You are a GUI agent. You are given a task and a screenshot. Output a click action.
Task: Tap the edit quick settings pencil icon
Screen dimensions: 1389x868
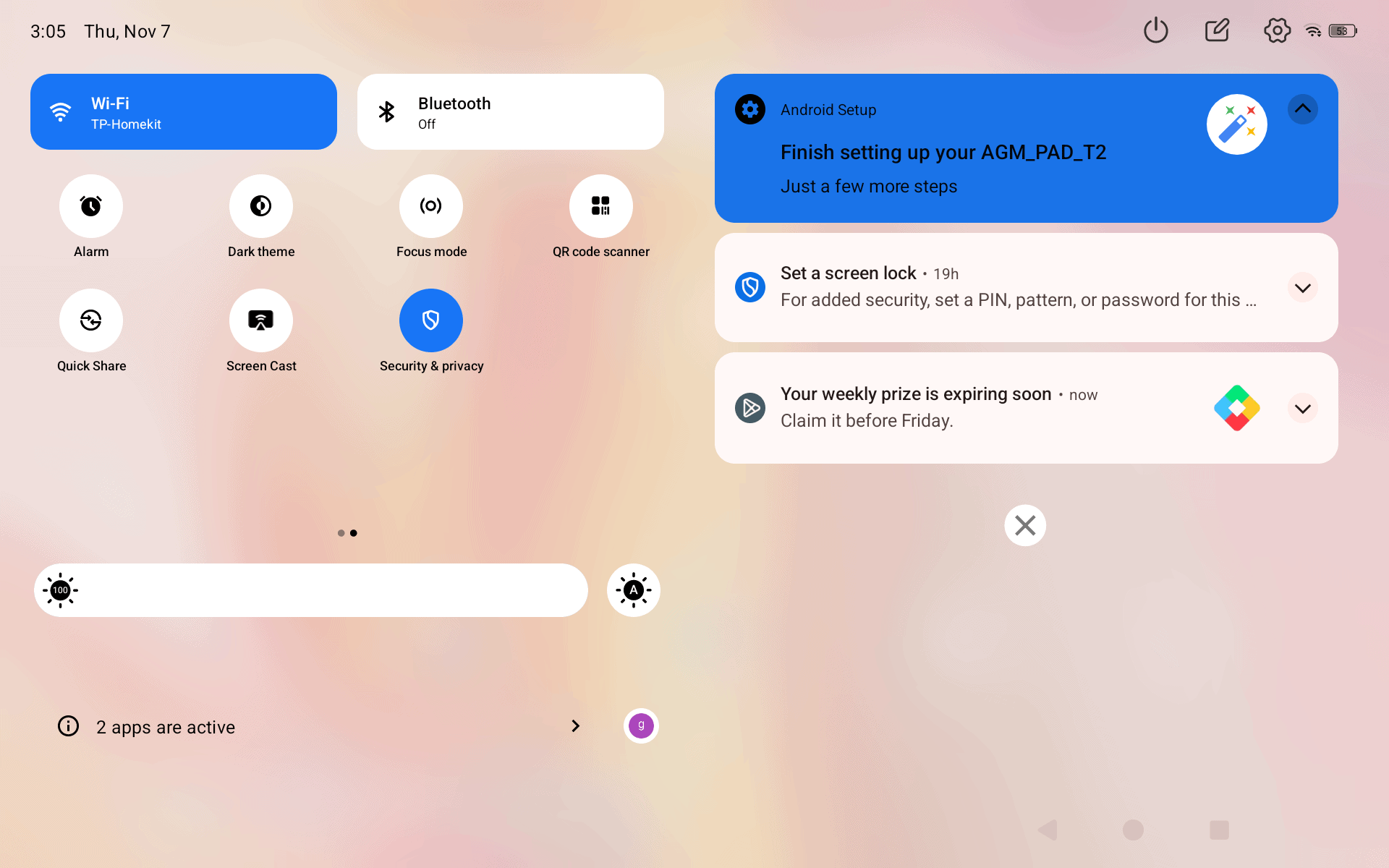click(x=1217, y=30)
